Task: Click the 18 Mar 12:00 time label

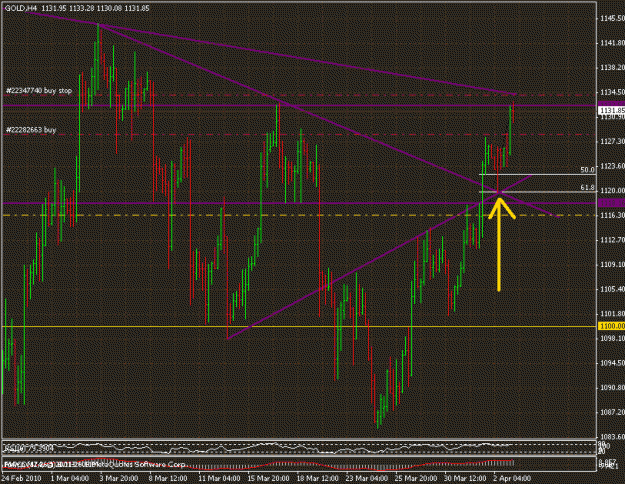Action: [x=317, y=478]
